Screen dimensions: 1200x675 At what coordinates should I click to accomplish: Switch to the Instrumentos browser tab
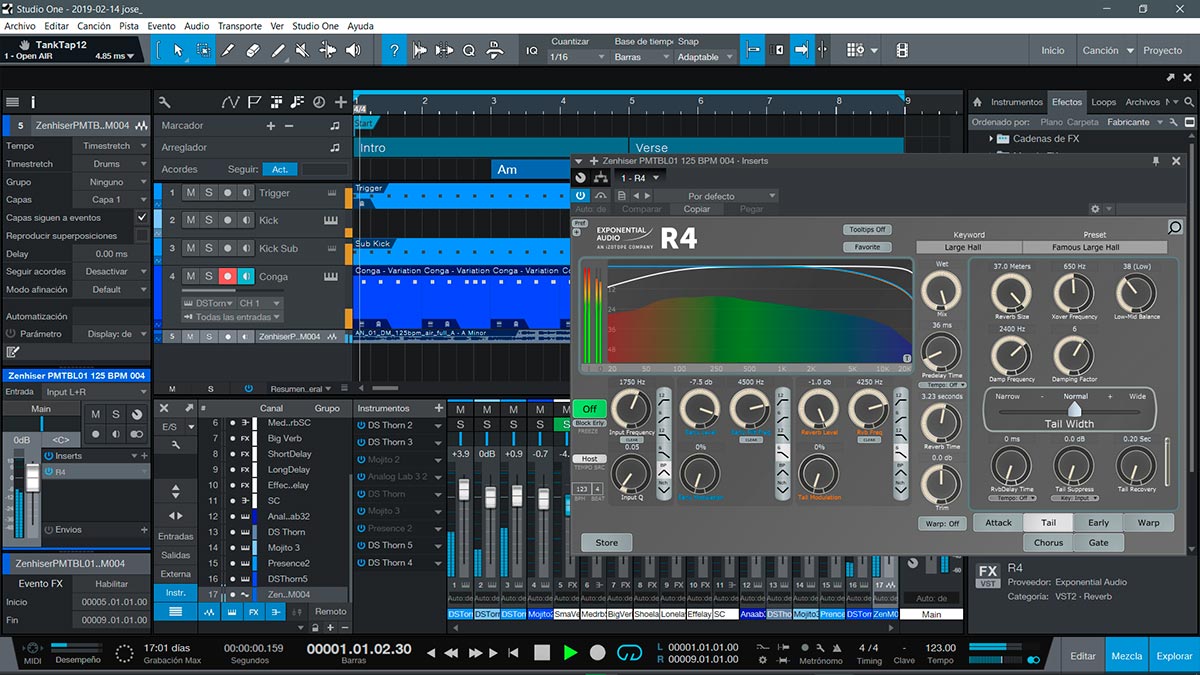point(1016,102)
